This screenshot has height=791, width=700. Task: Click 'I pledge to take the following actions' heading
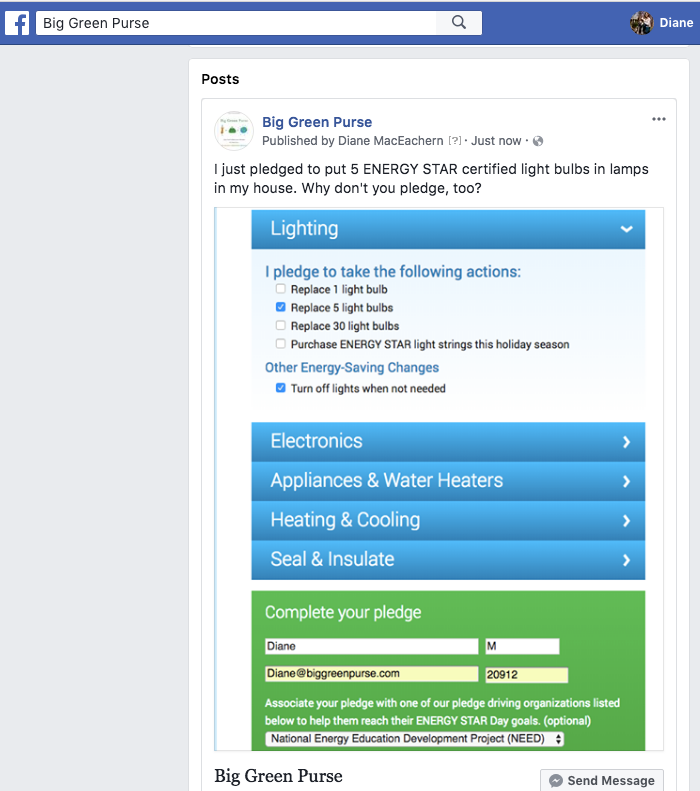pyautogui.click(x=393, y=272)
